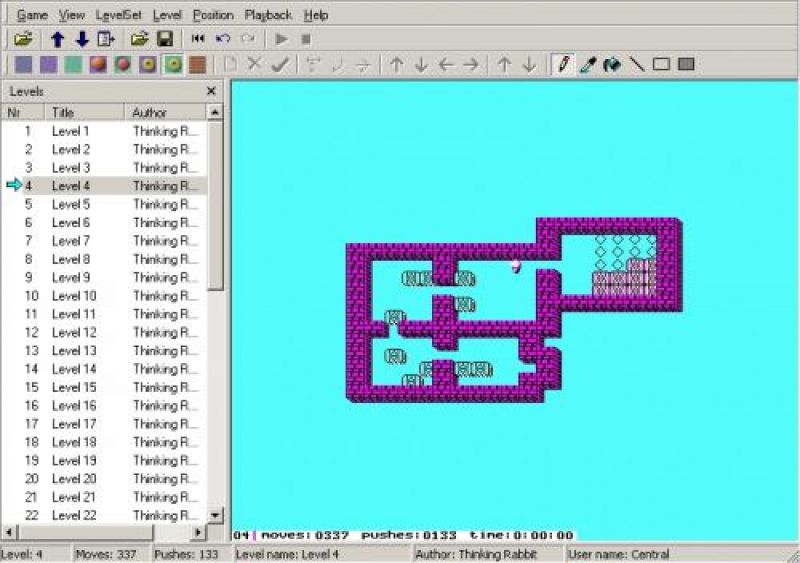Screen dimensions: 800x563
Task: Select the purple square tile
Action: point(48,65)
